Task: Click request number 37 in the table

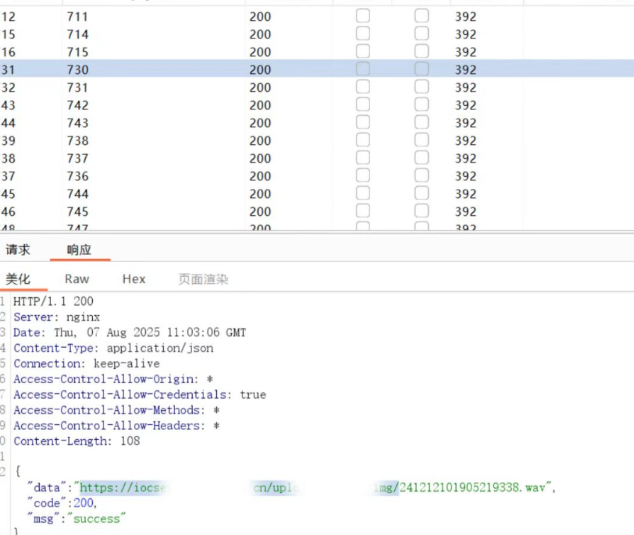Action: click(8, 176)
